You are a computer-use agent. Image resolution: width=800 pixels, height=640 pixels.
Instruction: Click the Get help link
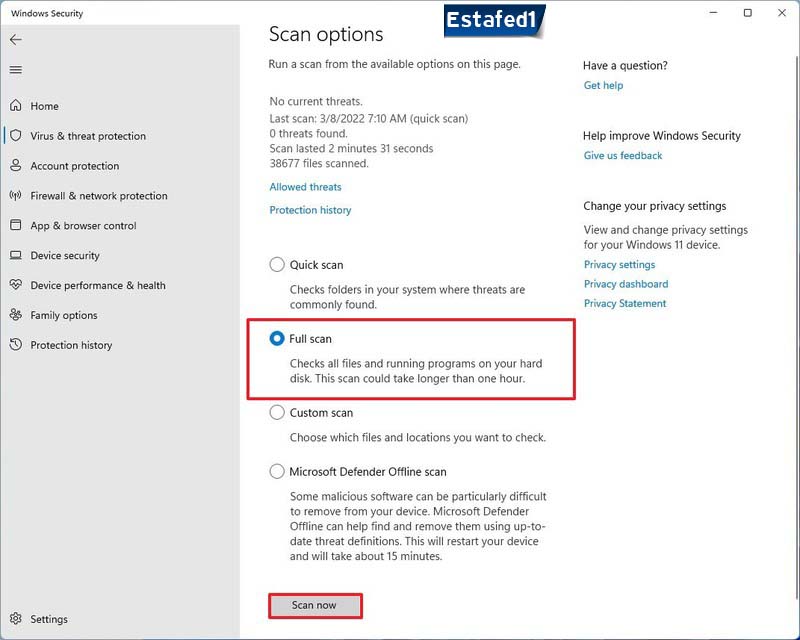[603, 85]
